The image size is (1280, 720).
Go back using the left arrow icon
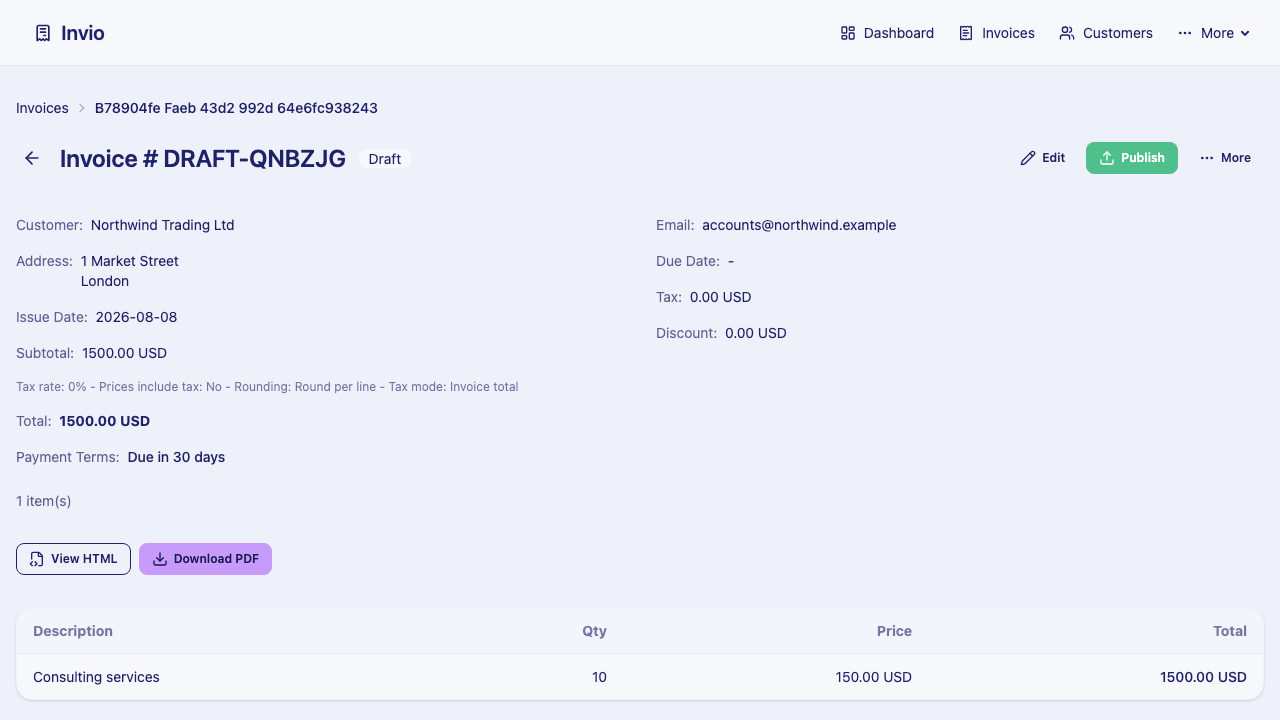(x=32, y=158)
